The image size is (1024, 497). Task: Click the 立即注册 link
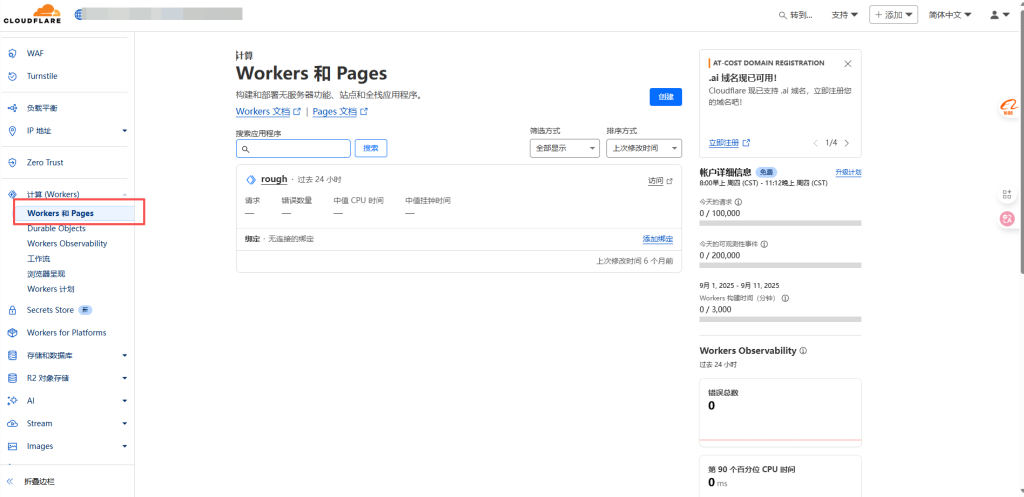click(x=729, y=143)
